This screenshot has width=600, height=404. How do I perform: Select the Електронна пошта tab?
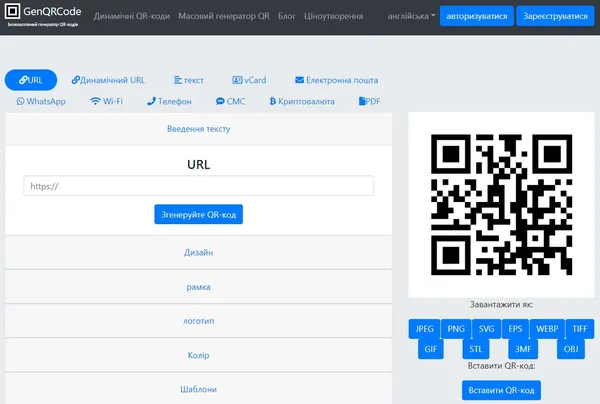(336, 80)
